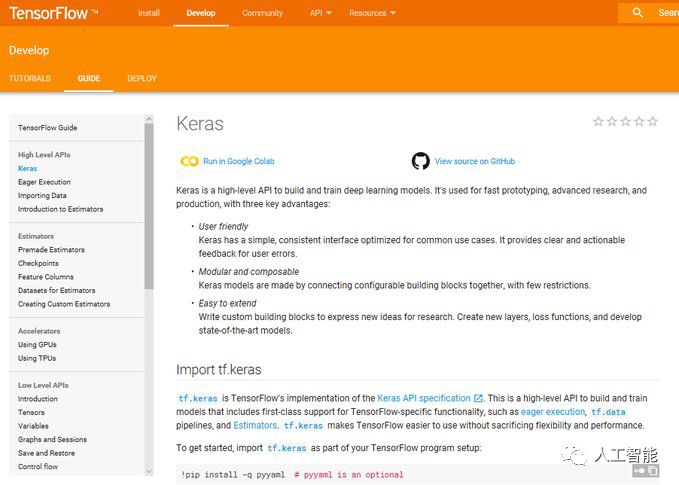Viewport: 679px width, 485px height.
Task: Click the Keras page heading
Action: click(x=200, y=124)
